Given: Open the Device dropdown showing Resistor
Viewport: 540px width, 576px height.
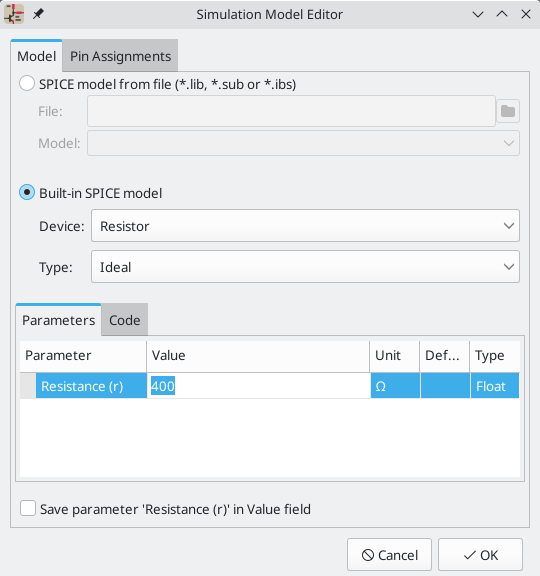Looking at the screenshot, I should (305, 226).
